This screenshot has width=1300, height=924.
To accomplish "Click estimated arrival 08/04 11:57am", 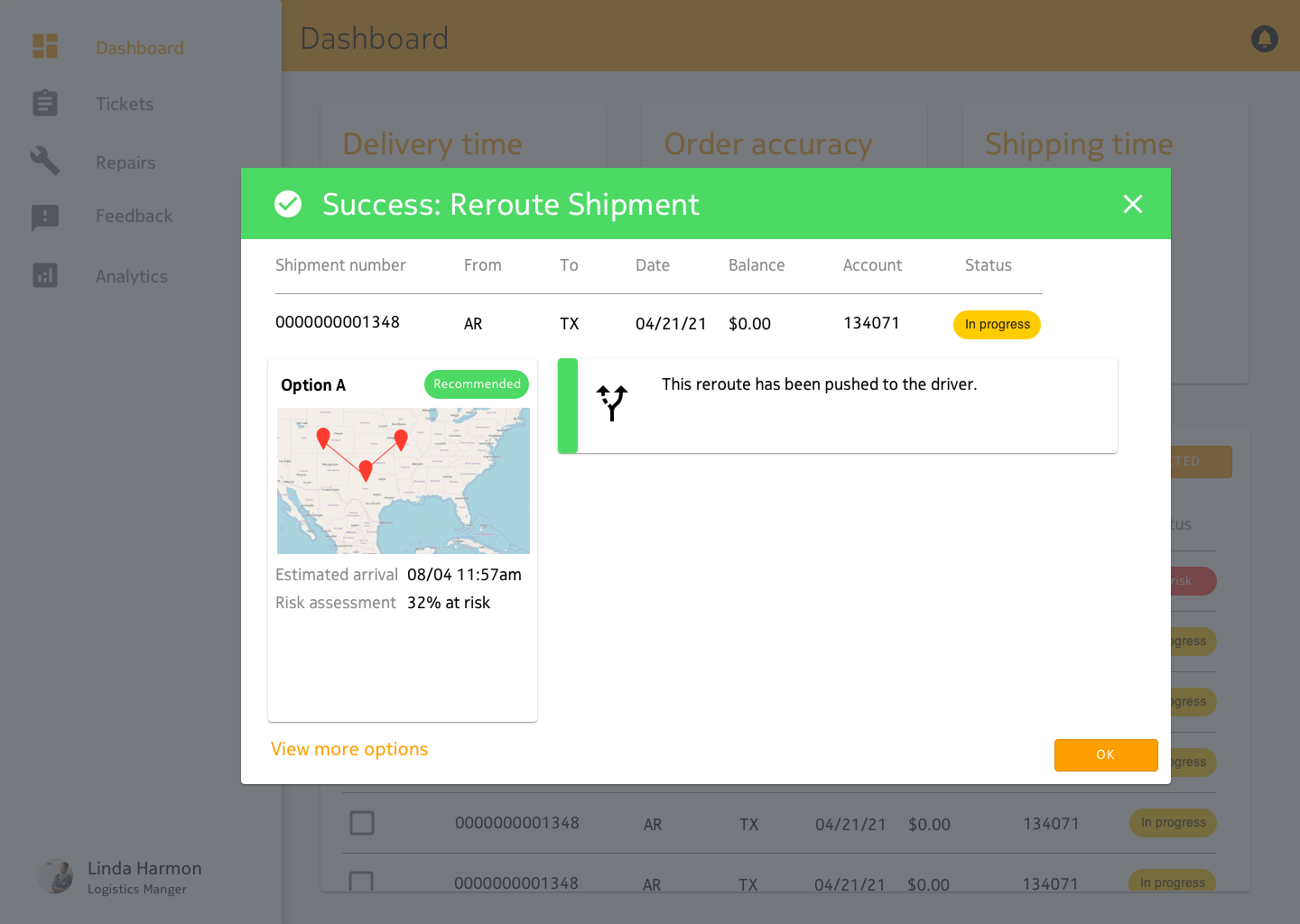I will point(464,575).
